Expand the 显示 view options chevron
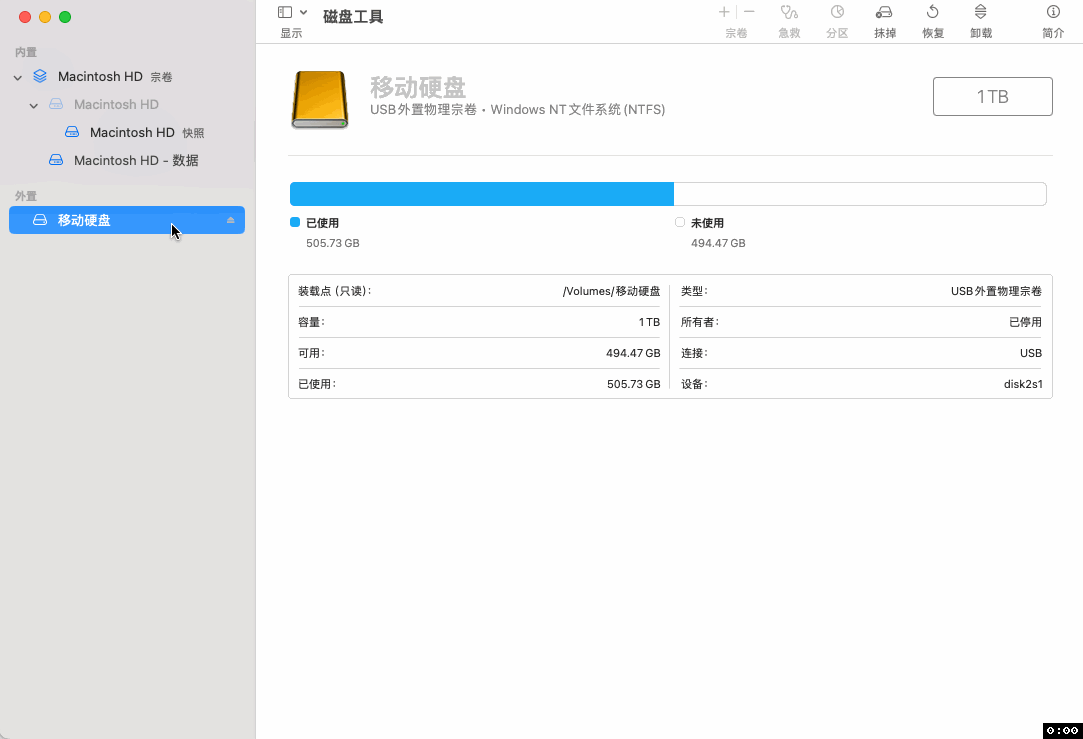 pos(303,12)
